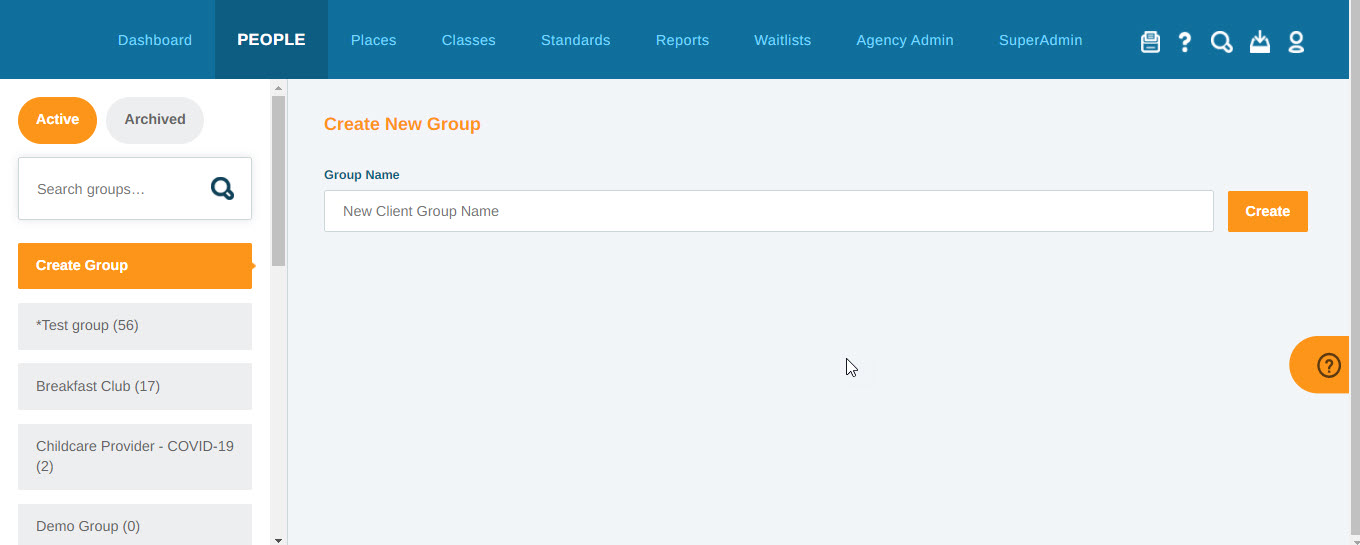Viewport: 1360px width, 545px height.
Task: Click the sidebar scroll down arrow
Action: pos(278,539)
